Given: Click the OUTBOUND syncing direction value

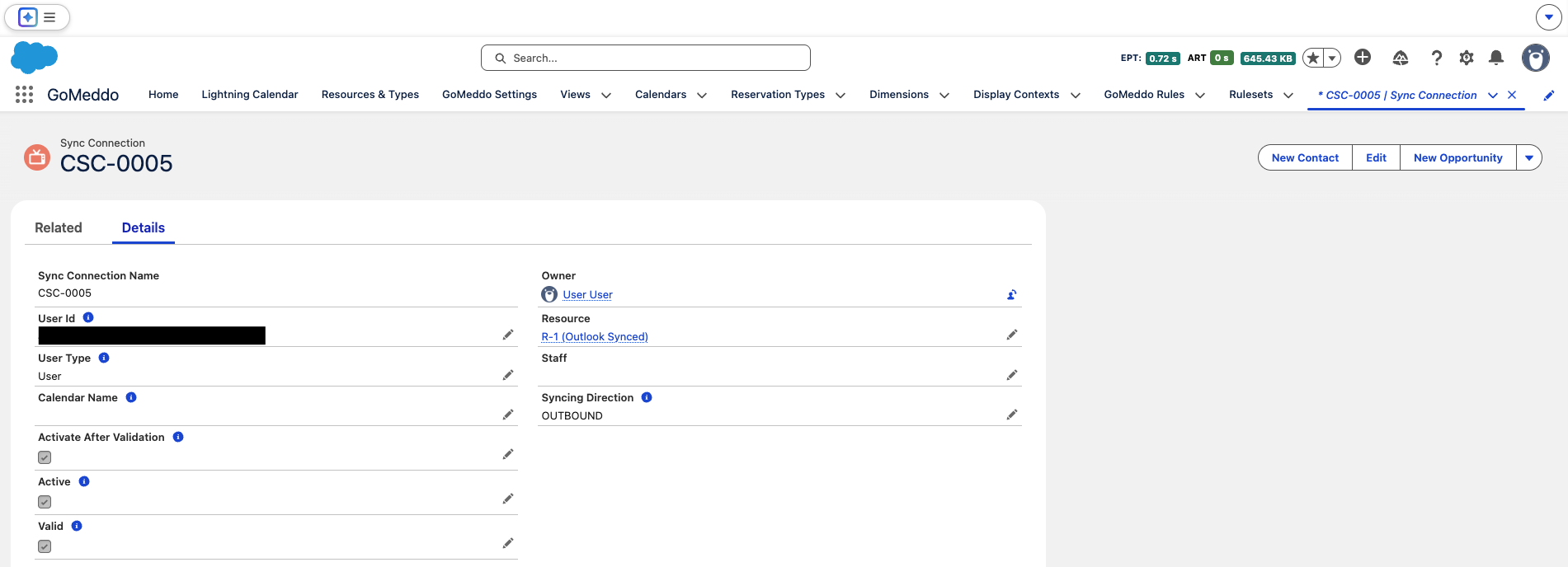Looking at the screenshot, I should [572, 416].
